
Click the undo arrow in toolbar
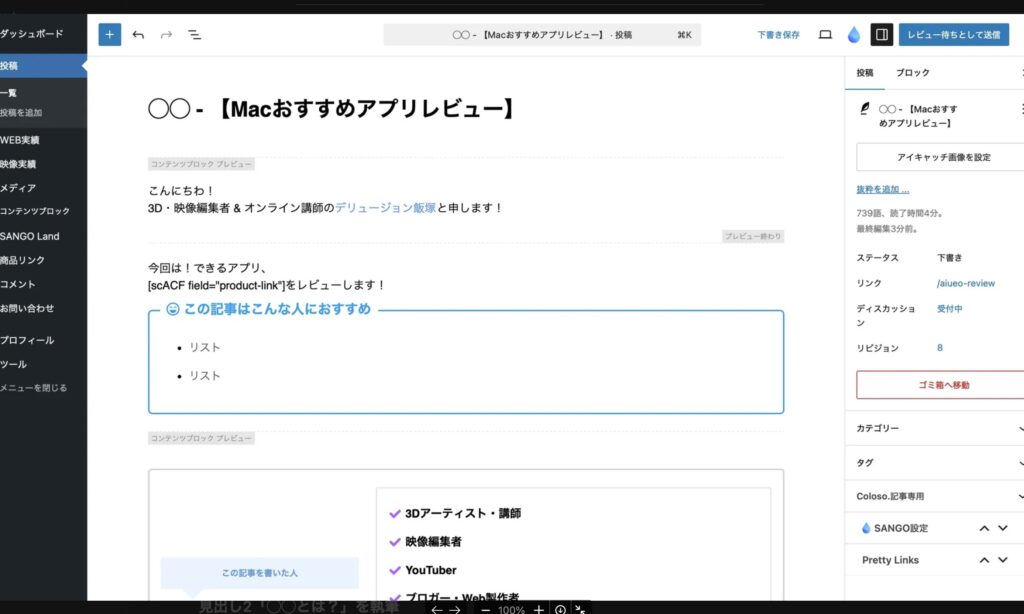click(x=138, y=34)
